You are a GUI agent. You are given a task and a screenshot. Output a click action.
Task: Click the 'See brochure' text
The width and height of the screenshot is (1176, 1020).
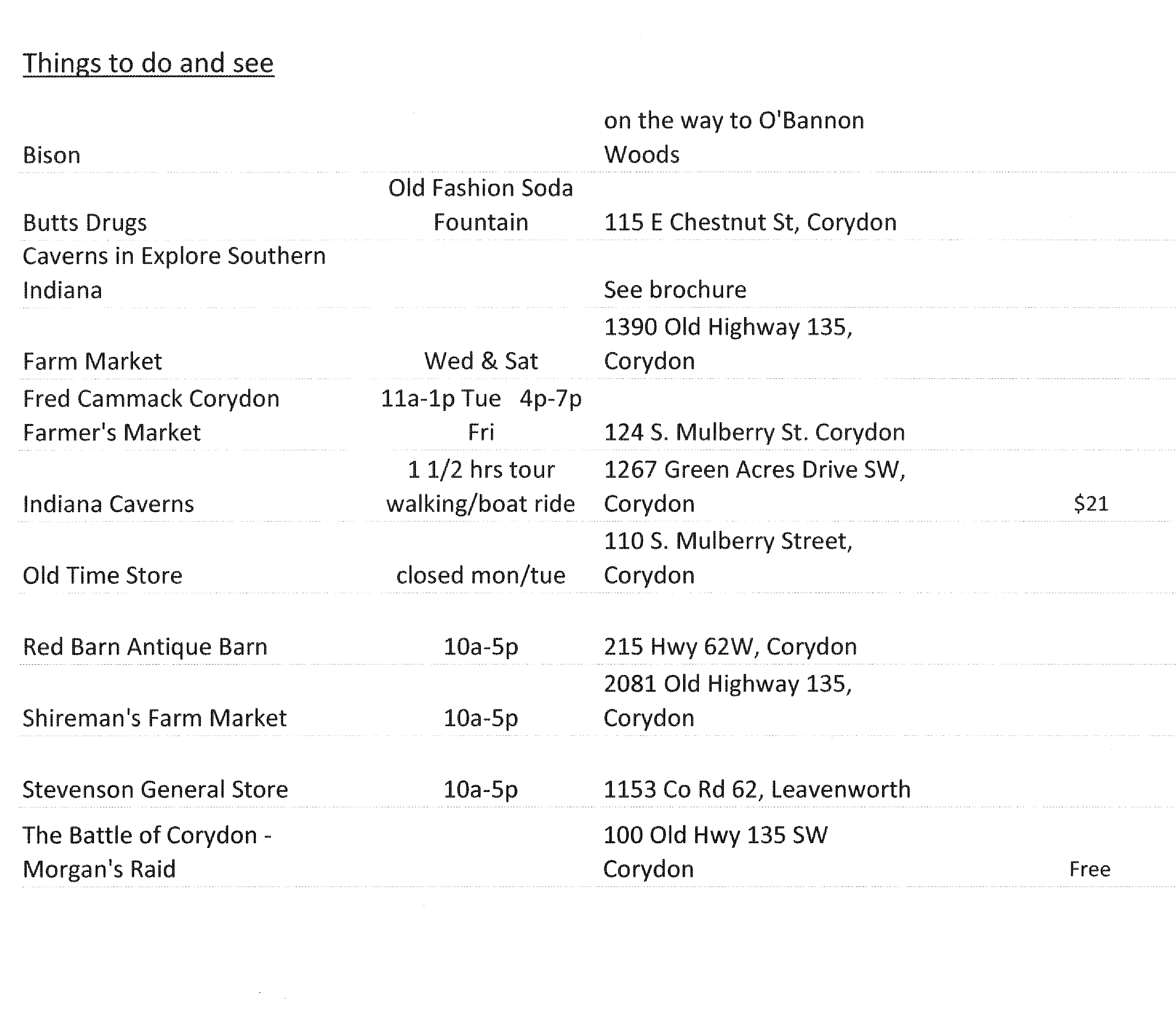[x=675, y=290]
